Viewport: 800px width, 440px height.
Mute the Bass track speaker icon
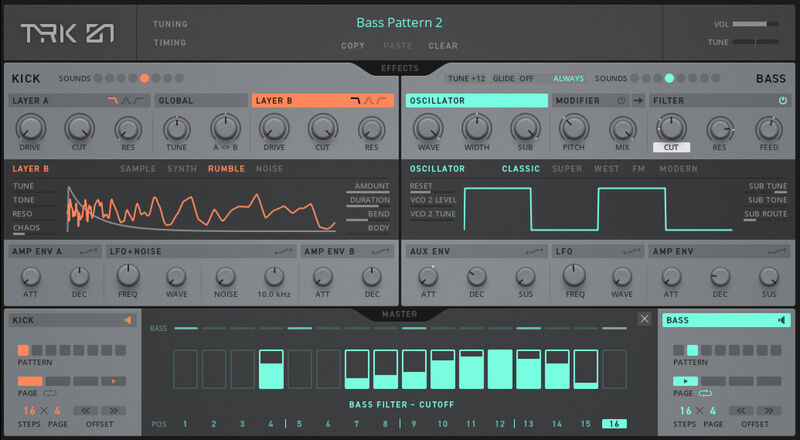point(781,320)
